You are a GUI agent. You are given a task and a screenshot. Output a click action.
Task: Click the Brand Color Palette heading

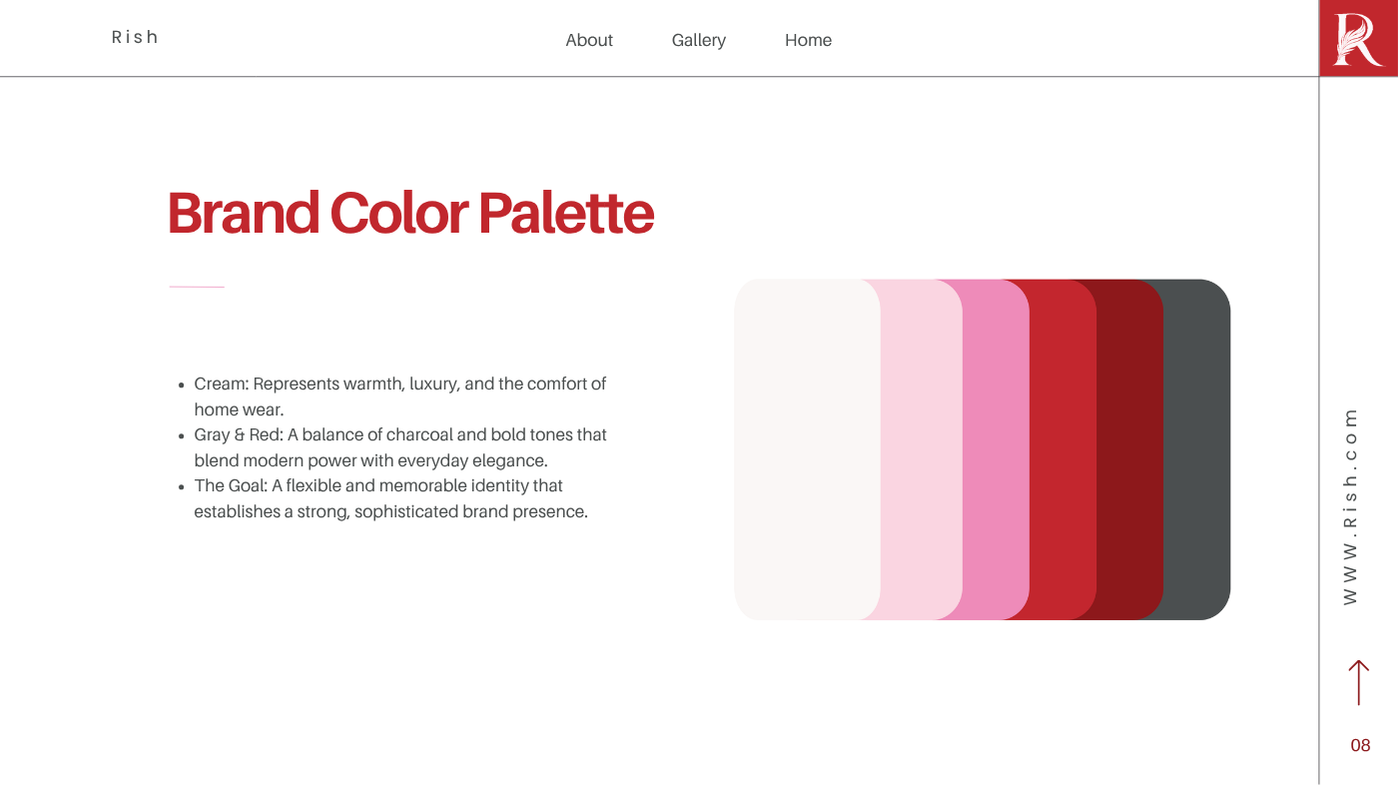coord(410,213)
